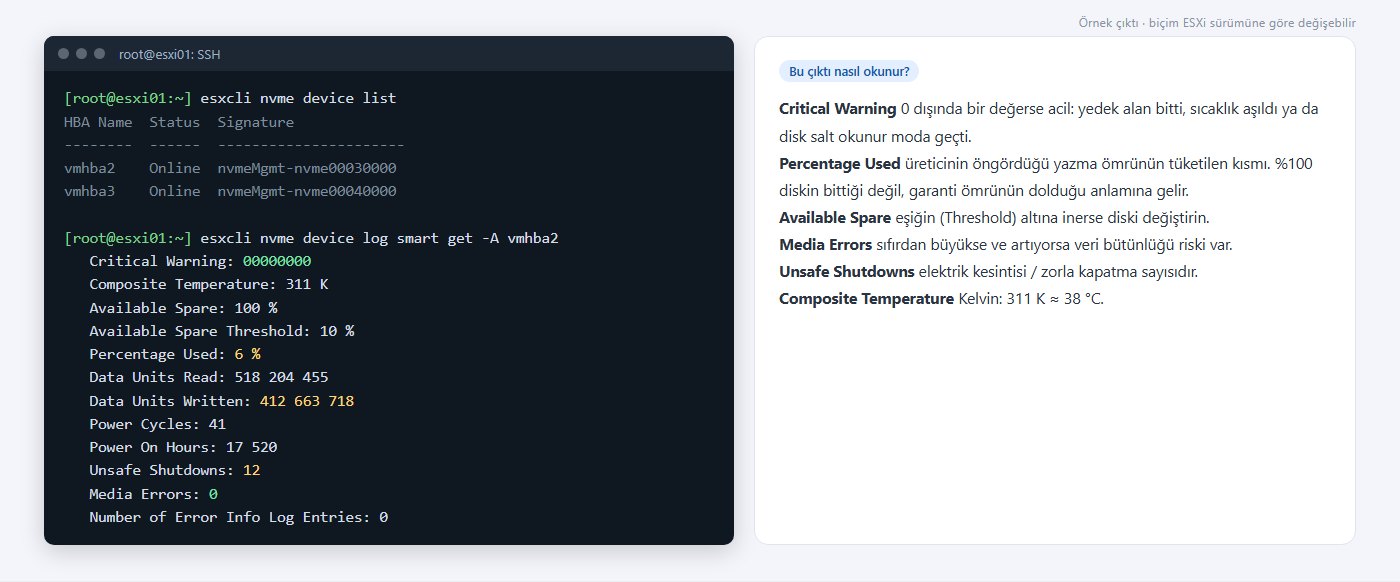Click the Critical Warning value 00000000

coord(277,261)
